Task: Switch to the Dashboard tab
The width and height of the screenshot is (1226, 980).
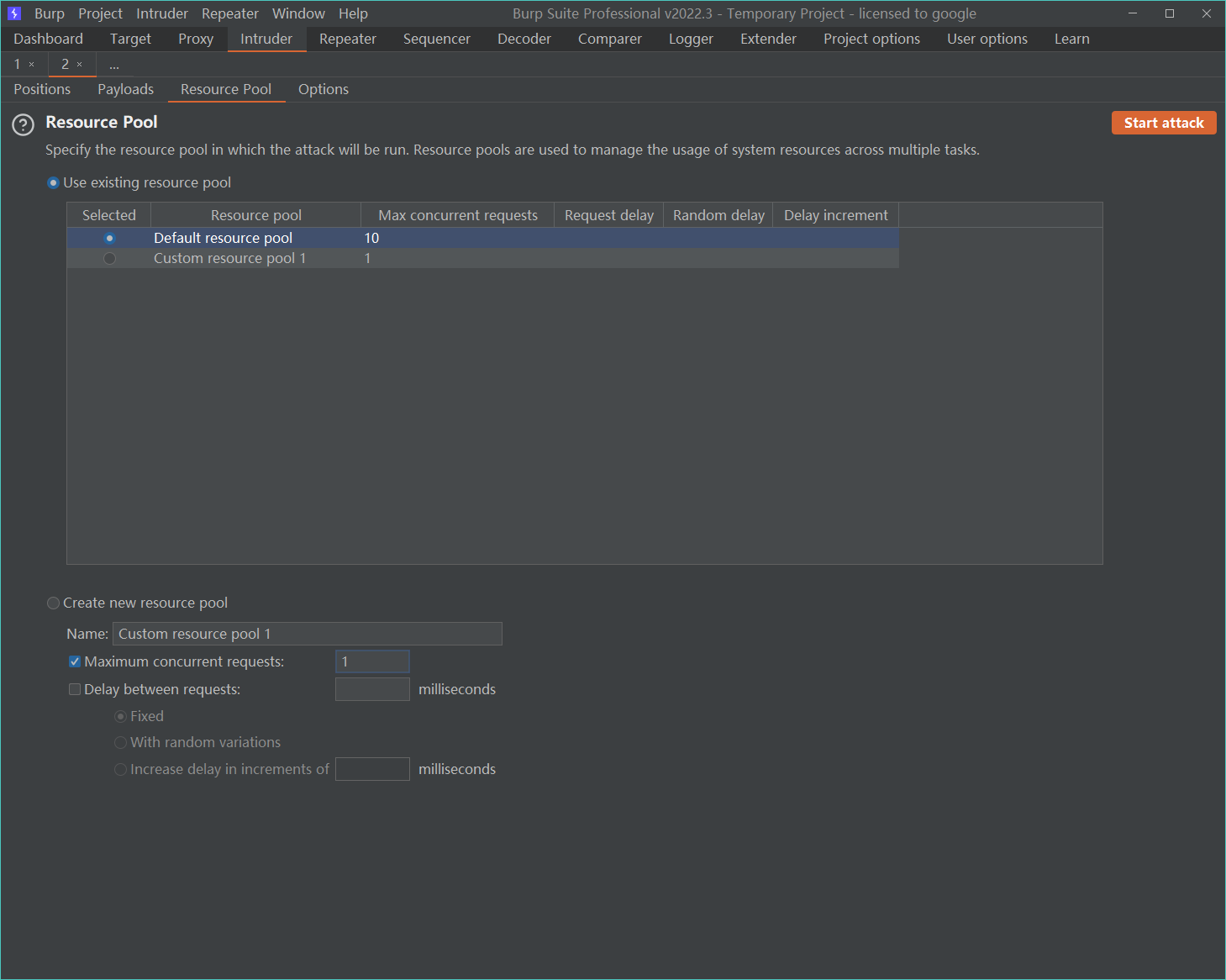Action: [48, 39]
